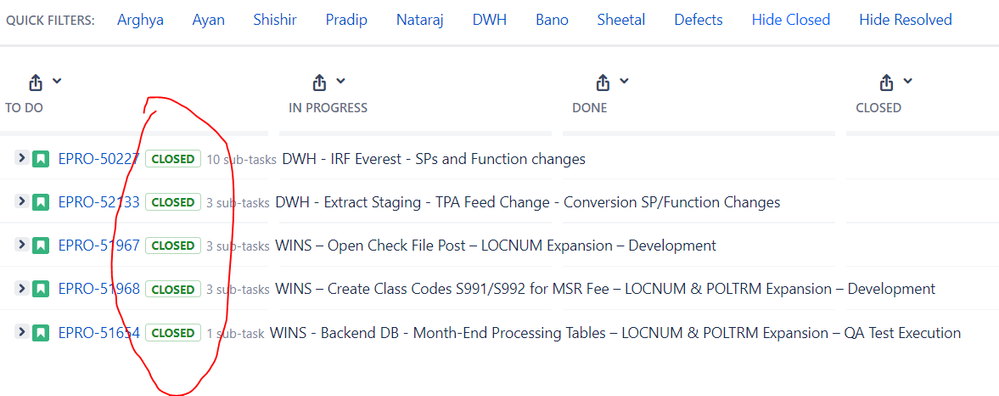The width and height of the screenshot is (999, 396).
Task: Click the "3 sub-tasks" count on EPRO-52133
Action: coord(238,202)
